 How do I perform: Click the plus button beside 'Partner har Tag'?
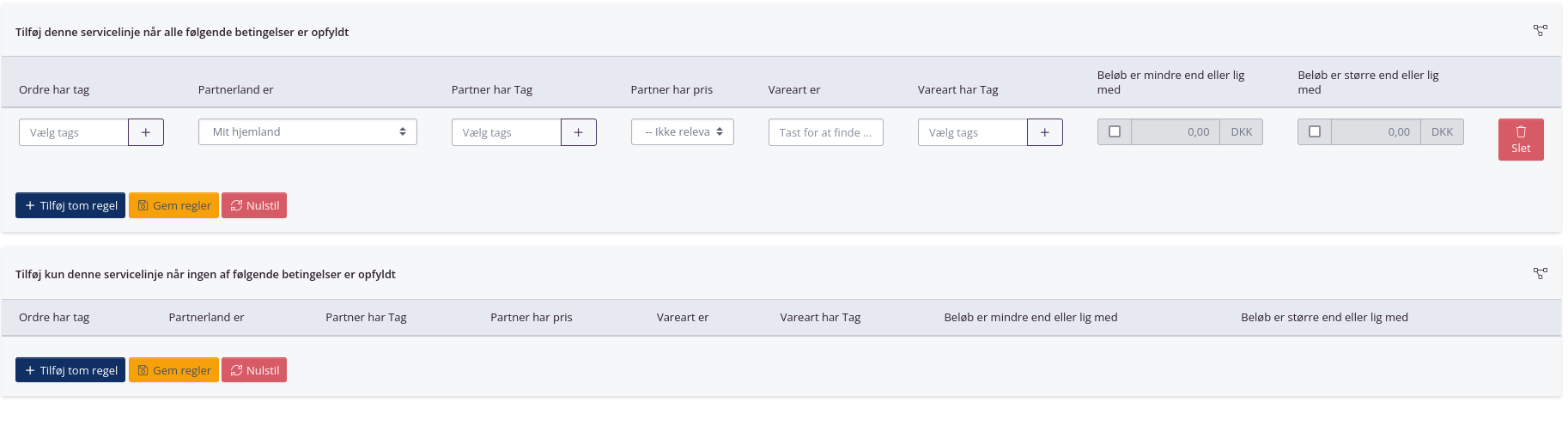pyautogui.click(x=579, y=132)
